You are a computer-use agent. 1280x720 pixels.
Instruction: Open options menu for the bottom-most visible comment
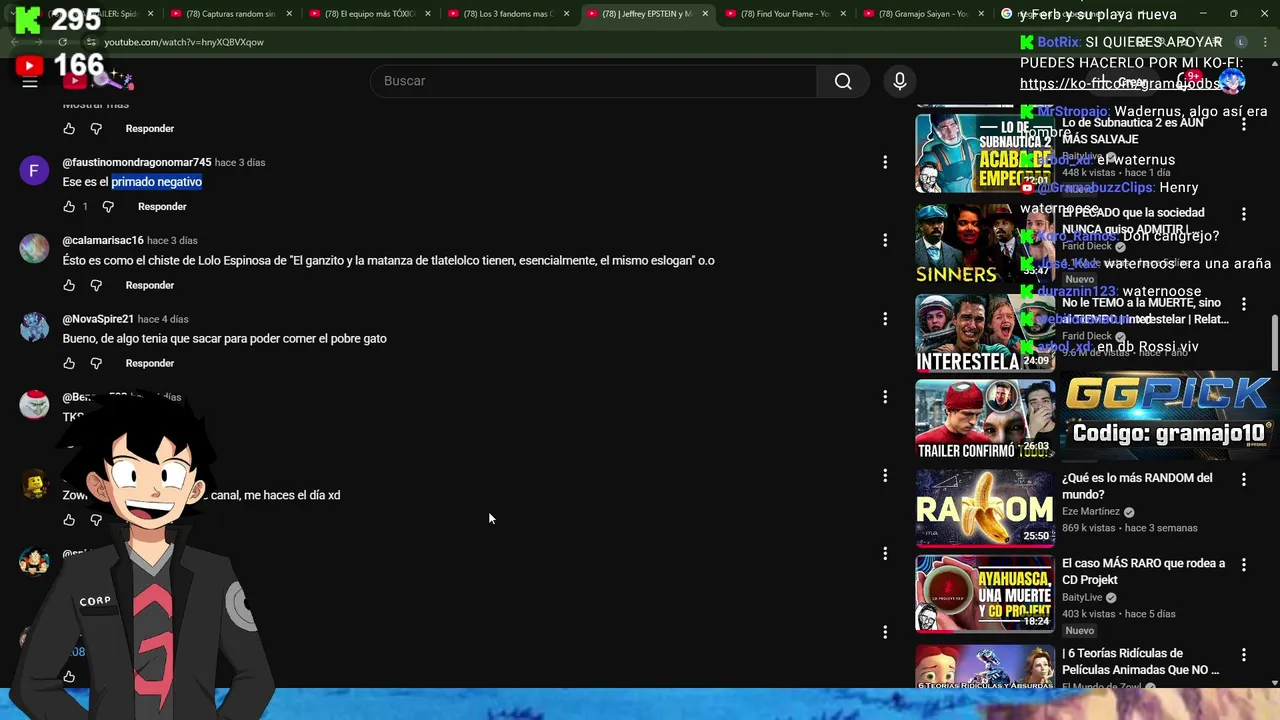tap(885, 632)
